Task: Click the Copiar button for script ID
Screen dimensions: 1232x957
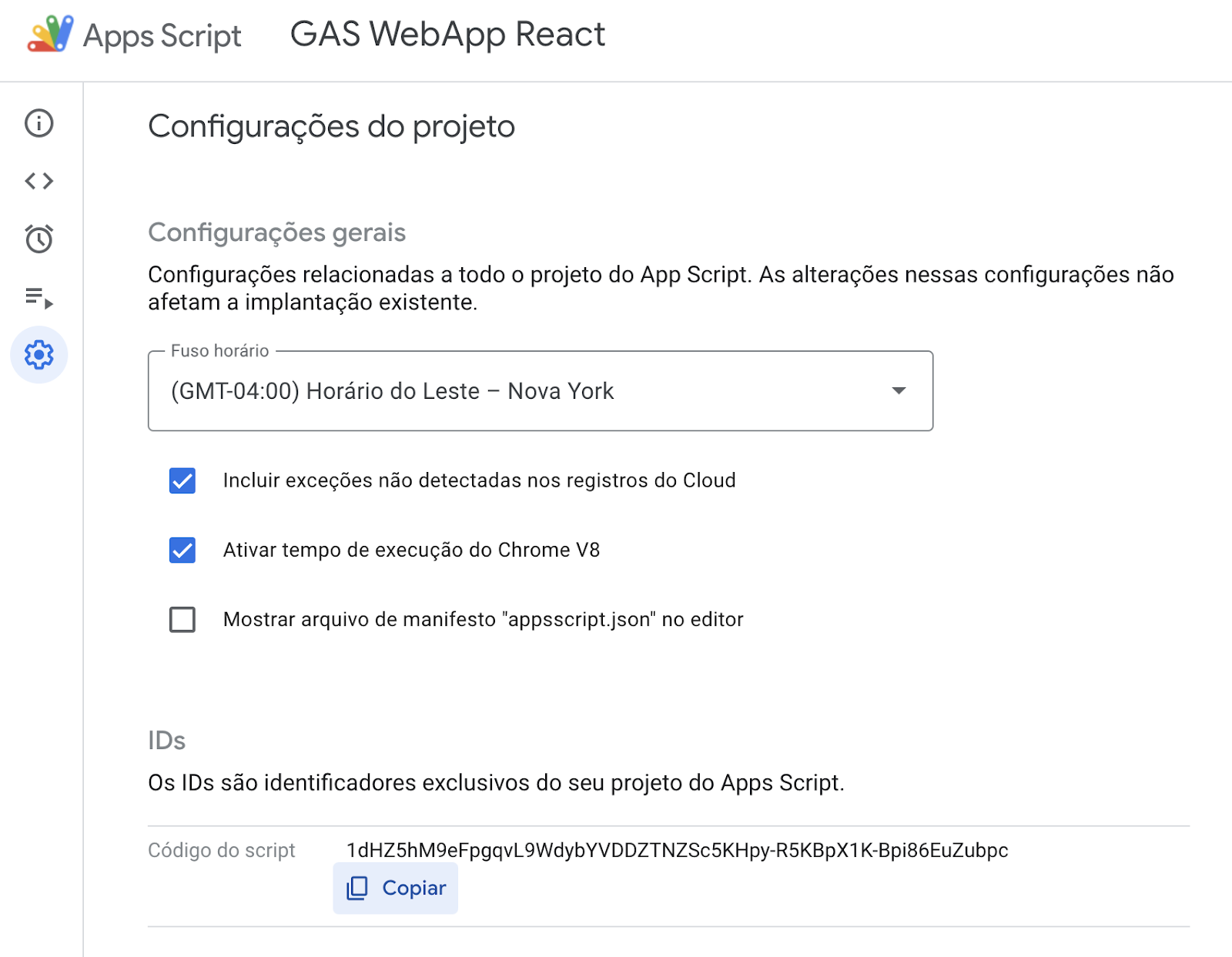Action: click(396, 888)
